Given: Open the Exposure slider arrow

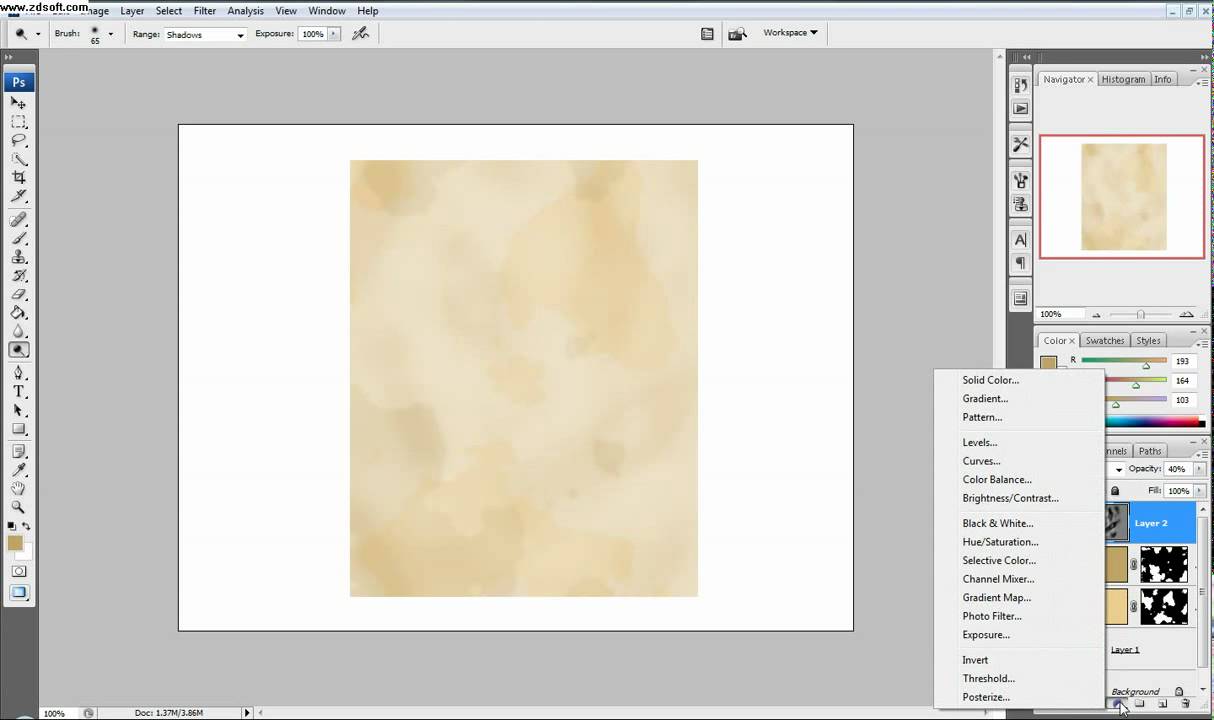Looking at the screenshot, I should 334,34.
